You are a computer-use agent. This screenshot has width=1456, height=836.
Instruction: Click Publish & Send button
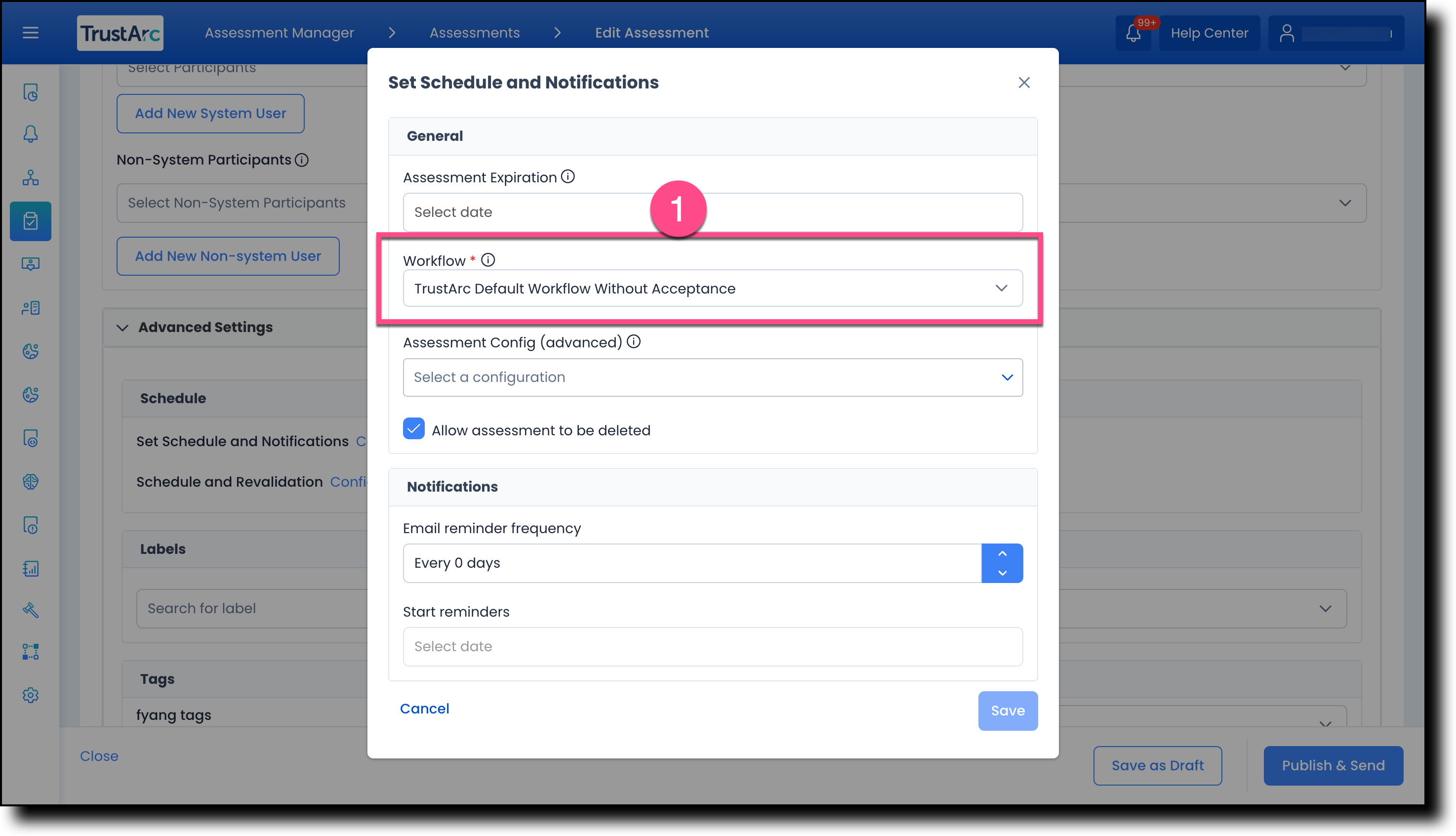tap(1333, 765)
